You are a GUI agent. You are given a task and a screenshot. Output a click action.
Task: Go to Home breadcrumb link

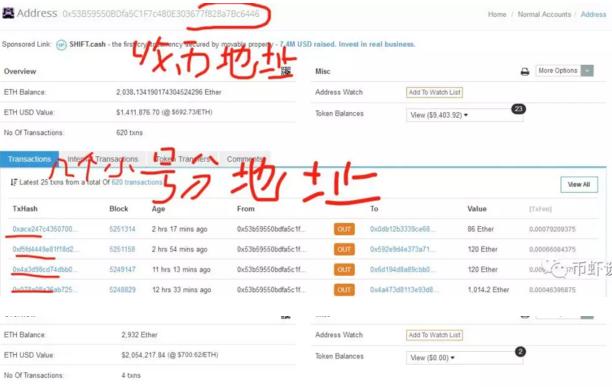point(497,14)
